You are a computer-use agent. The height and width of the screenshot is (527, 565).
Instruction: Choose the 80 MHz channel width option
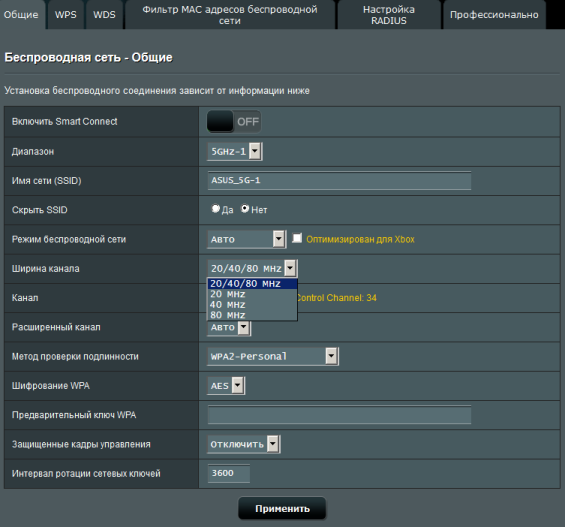point(252,315)
